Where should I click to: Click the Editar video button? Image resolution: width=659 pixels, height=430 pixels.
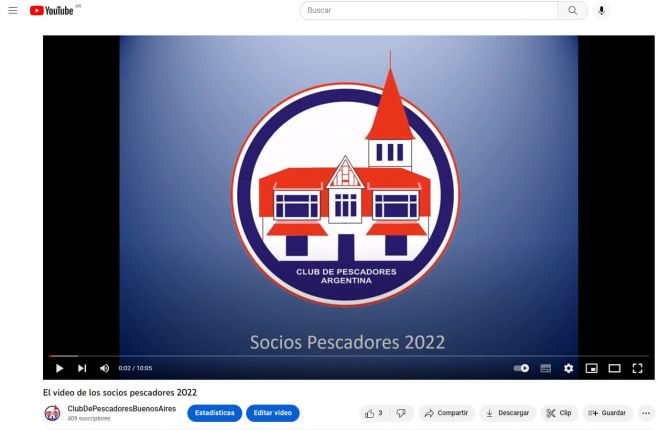click(x=272, y=413)
